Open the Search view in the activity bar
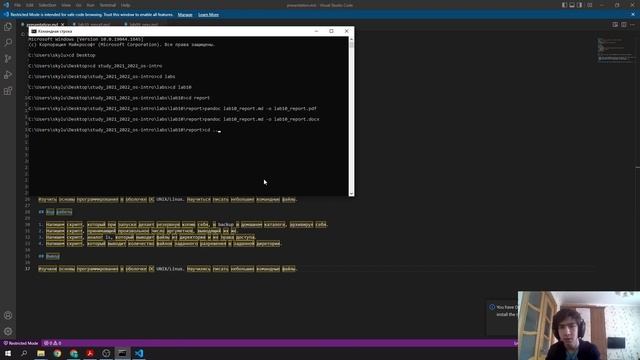 [8, 43]
